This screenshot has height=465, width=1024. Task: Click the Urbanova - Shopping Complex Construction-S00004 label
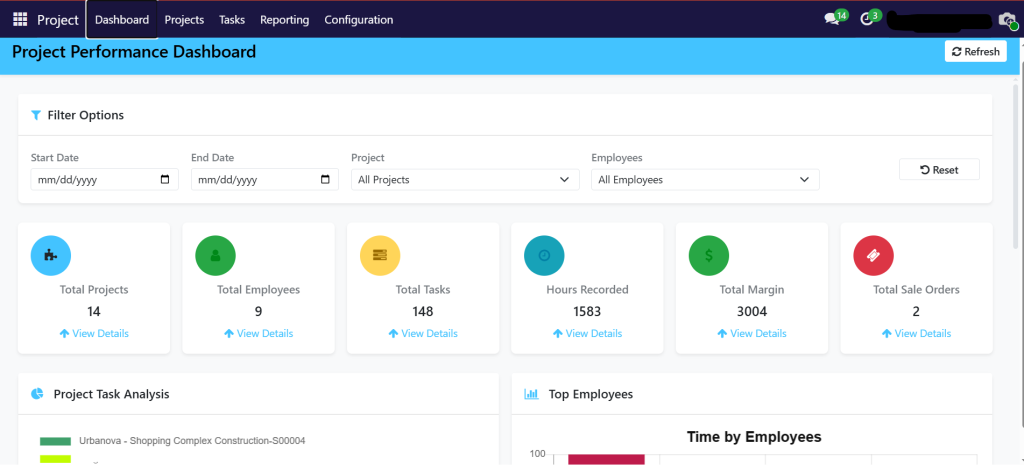point(192,441)
